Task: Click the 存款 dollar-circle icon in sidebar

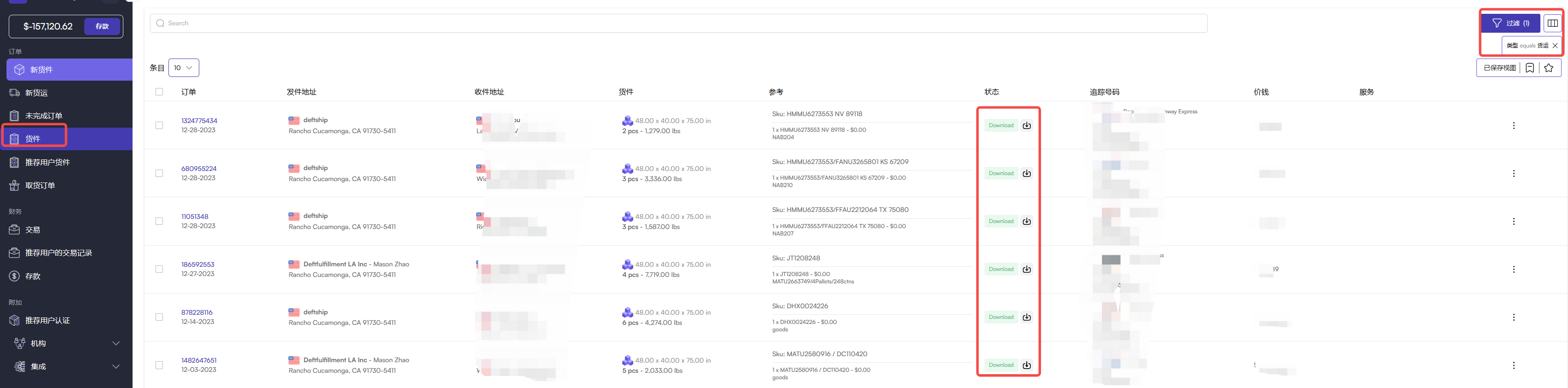Action: [x=15, y=276]
